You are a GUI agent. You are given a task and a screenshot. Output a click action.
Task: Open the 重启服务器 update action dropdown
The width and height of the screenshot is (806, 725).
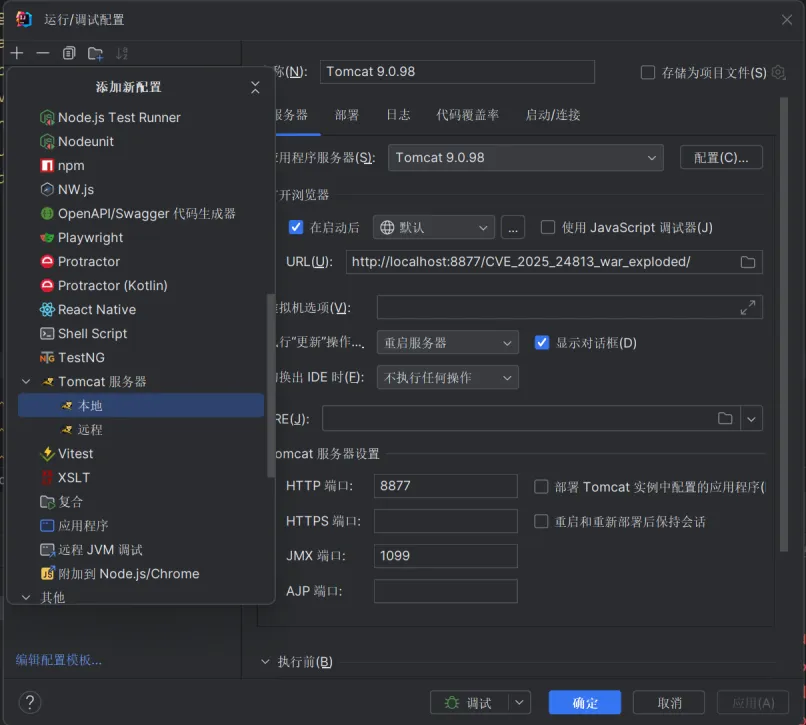pos(447,342)
